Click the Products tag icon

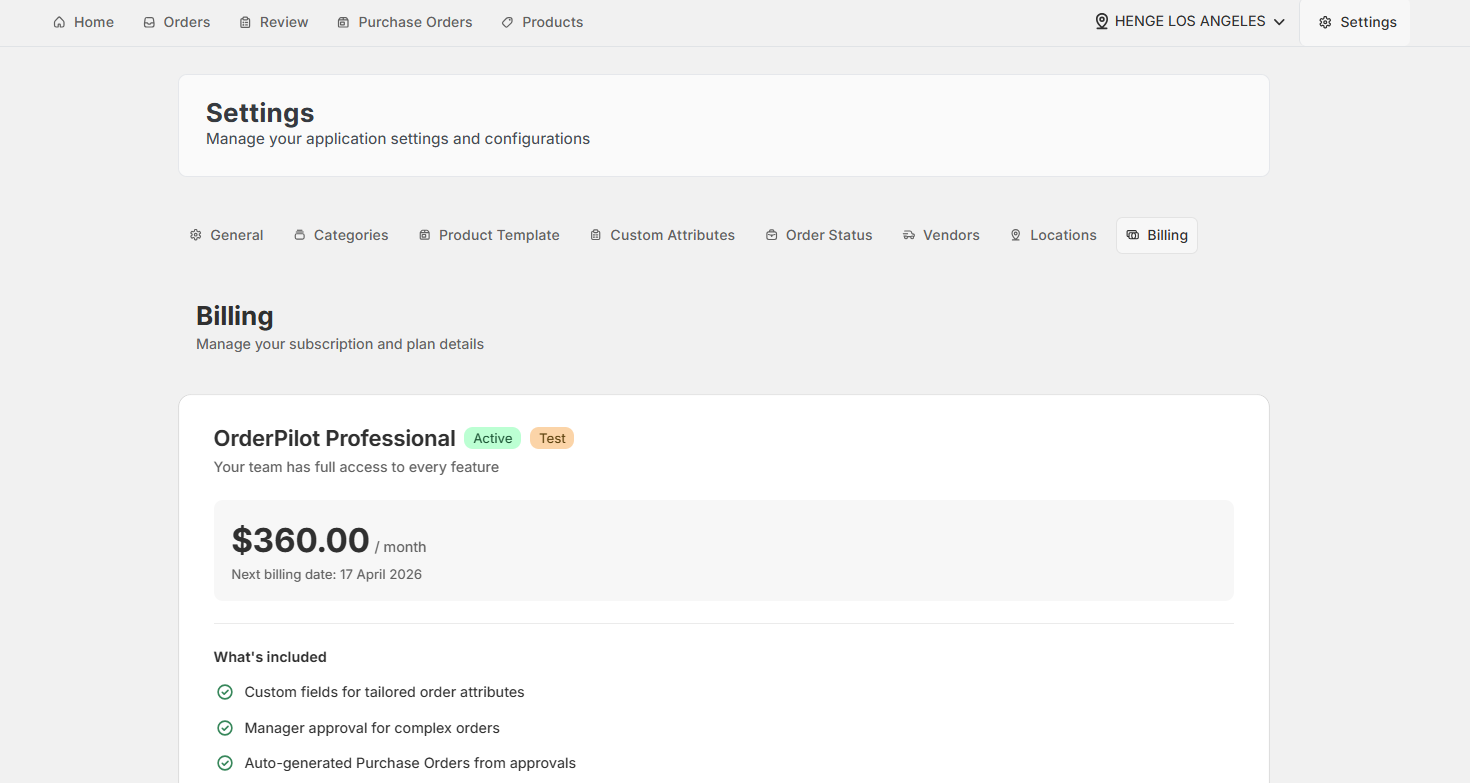[507, 22]
